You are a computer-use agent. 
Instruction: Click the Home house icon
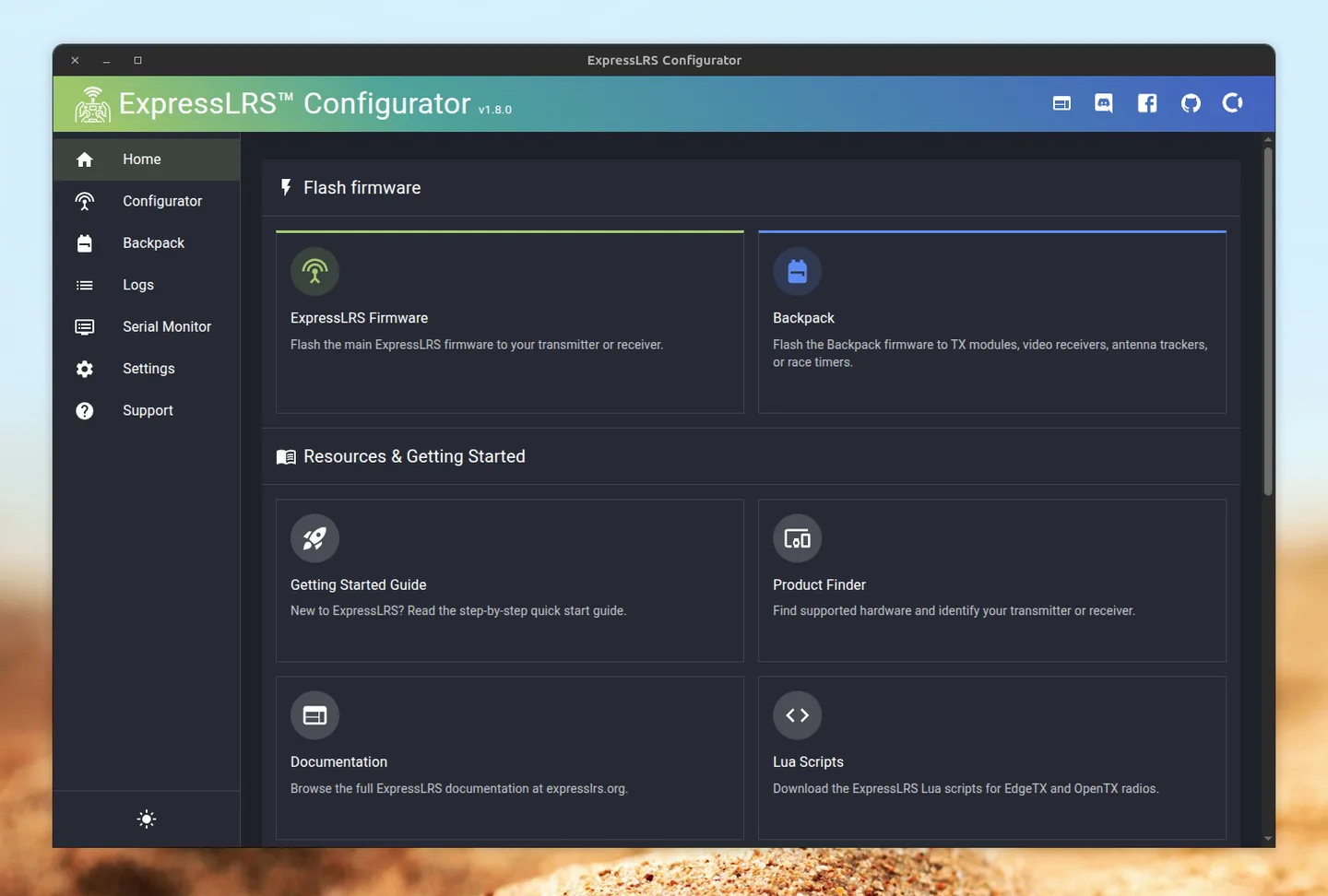(85, 159)
